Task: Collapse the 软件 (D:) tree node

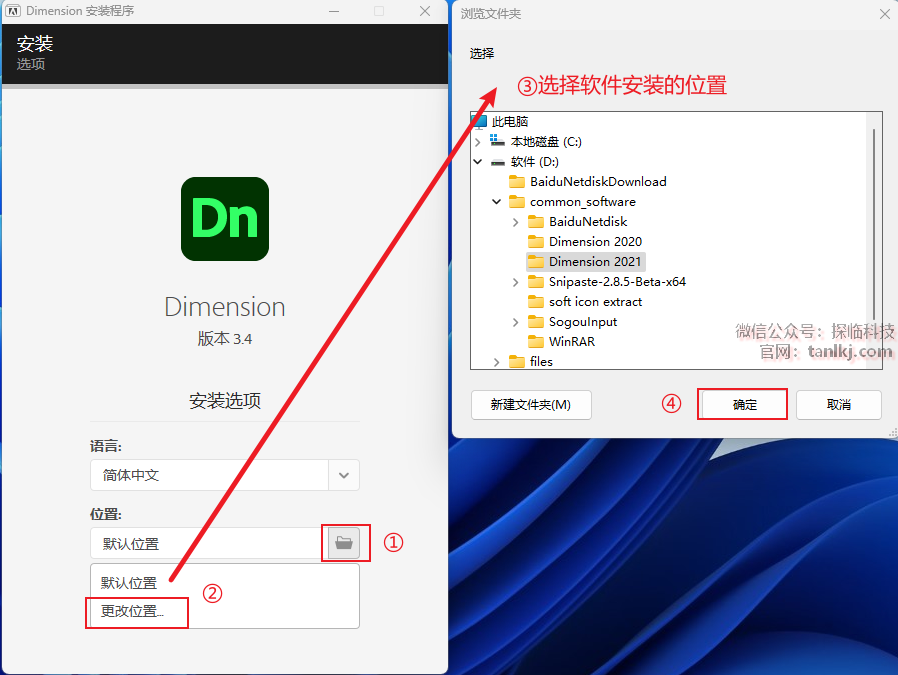Action: (x=478, y=162)
